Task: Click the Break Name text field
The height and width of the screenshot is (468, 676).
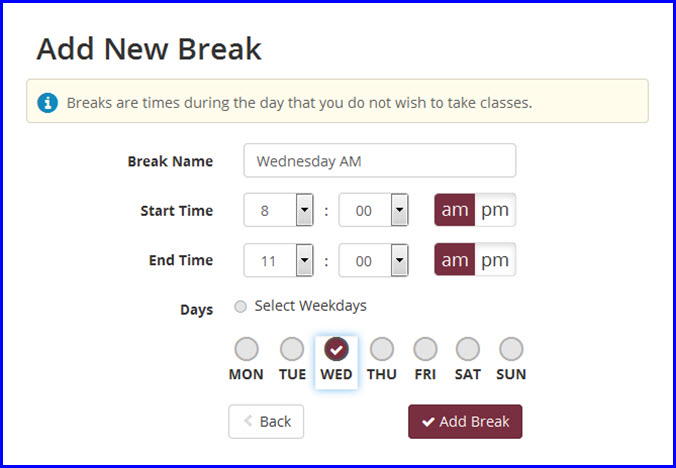Action: coord(380,161)
